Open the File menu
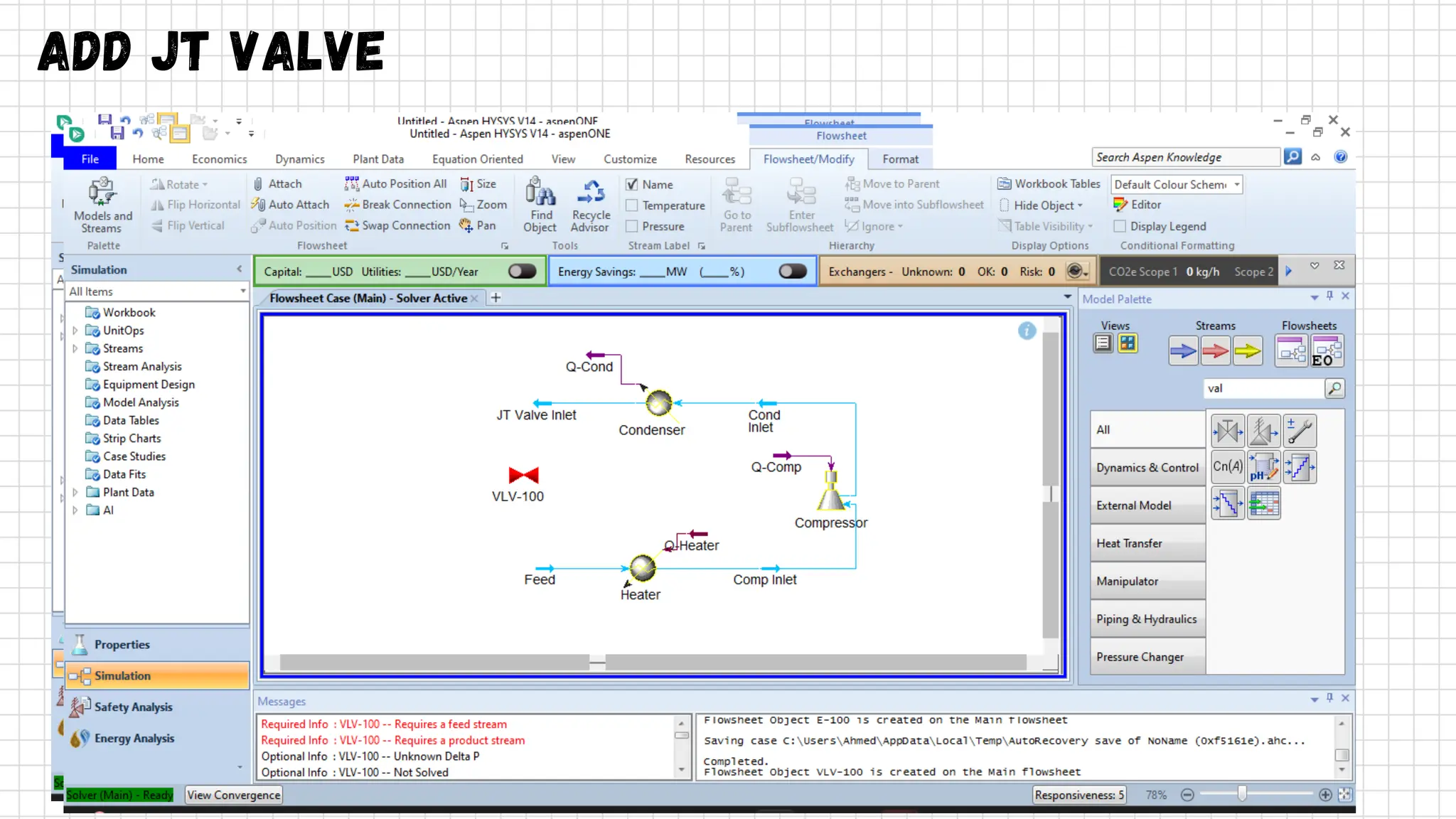 click(x=90, y=159)
